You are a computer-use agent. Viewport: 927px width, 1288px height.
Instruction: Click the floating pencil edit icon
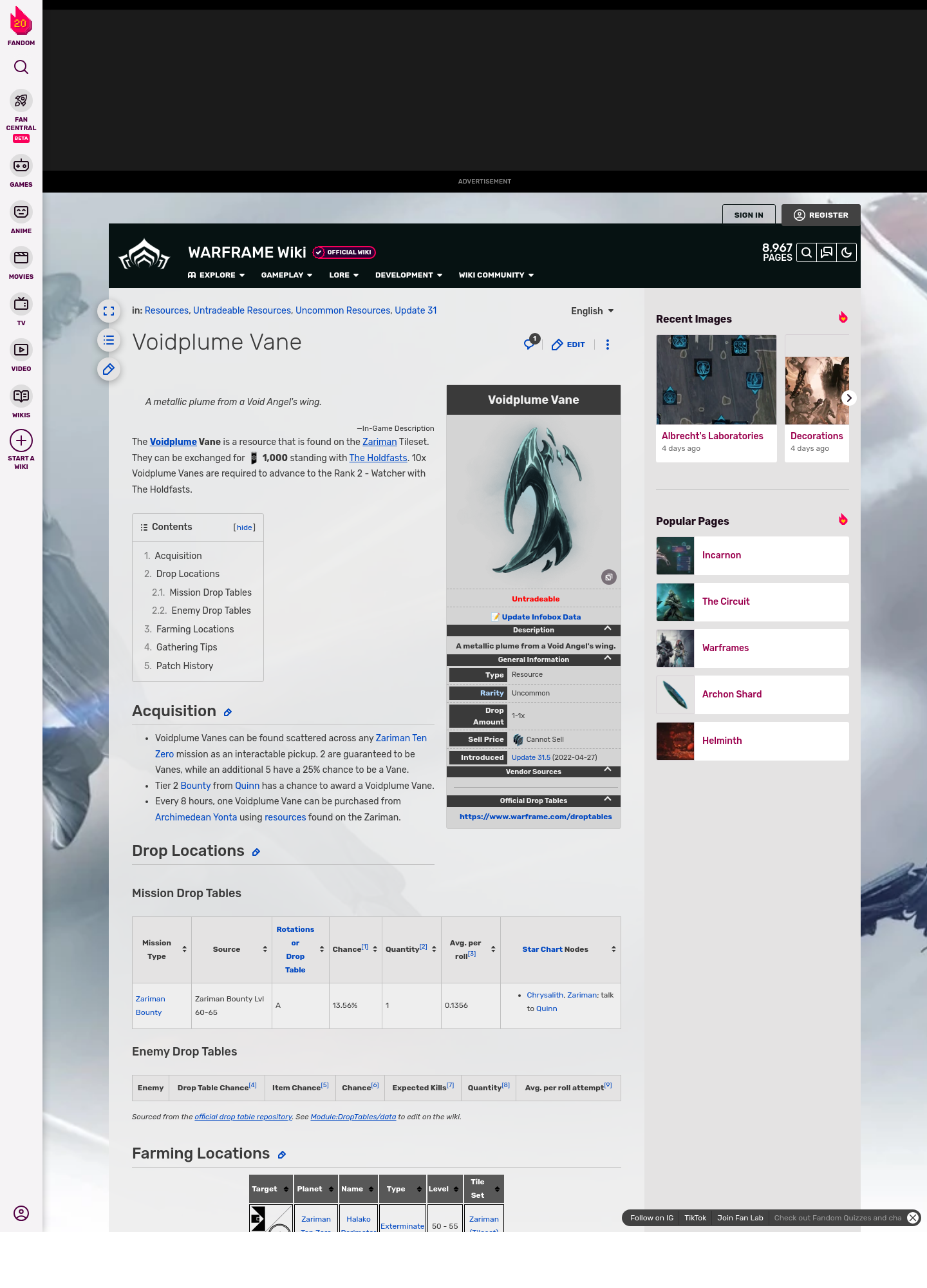click(109, 369)
